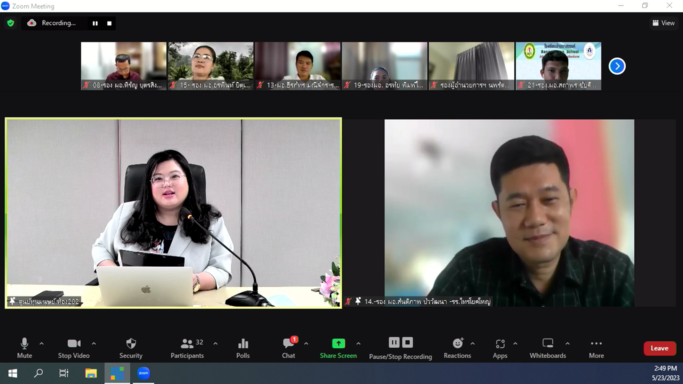Expand video options arrow beside Stop Video

click(x=94, y=344)
